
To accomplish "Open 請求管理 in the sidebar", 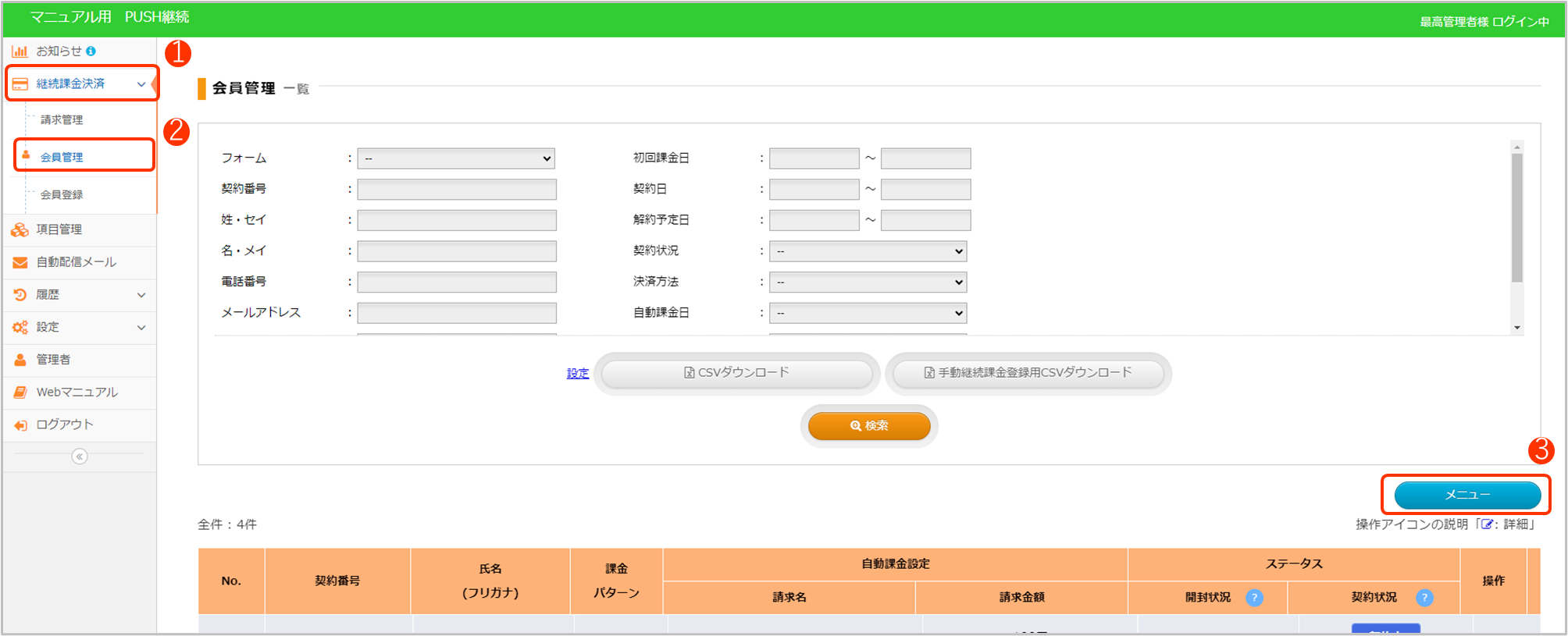I will click(62, 120).
